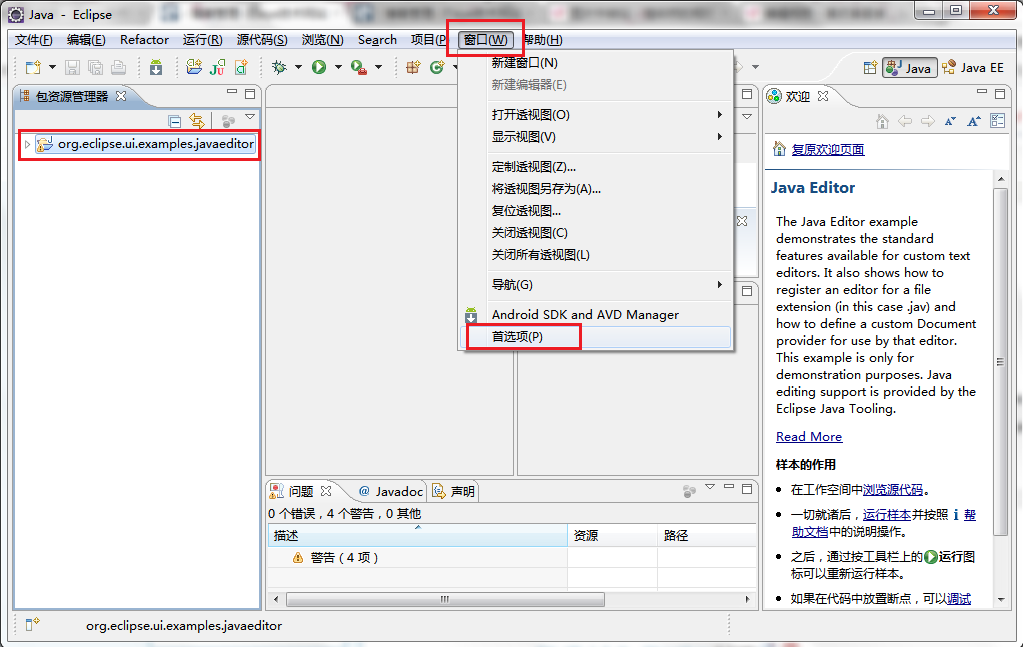Open the External Tools dropdown arrow

tap(378, 67)
